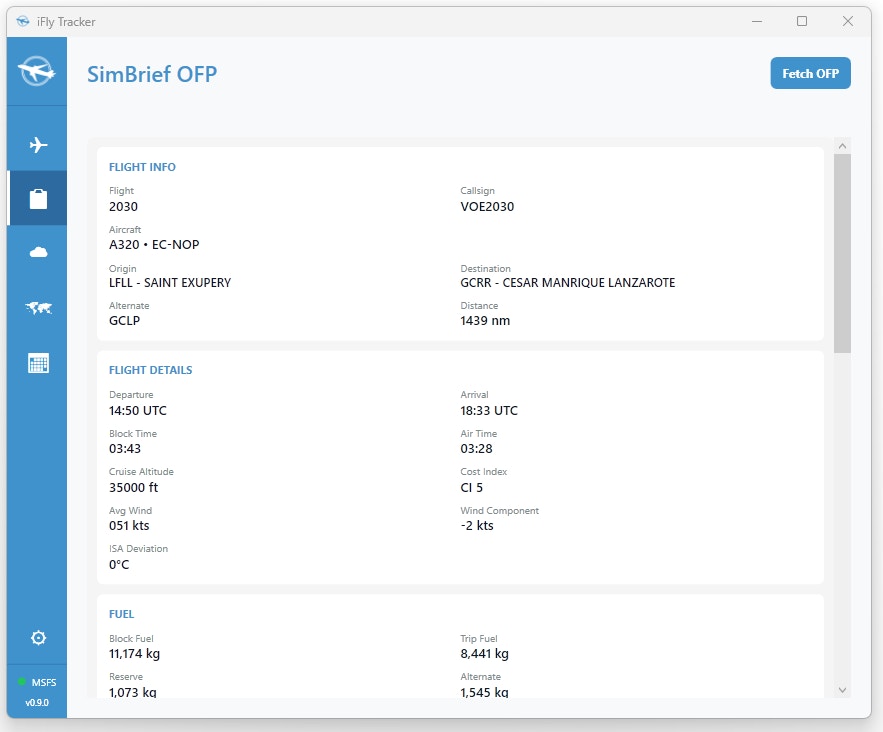Screen dimensions: 883x732
Task: Click the FLIGHT DETAILS section heading
Action: (150, 370)
